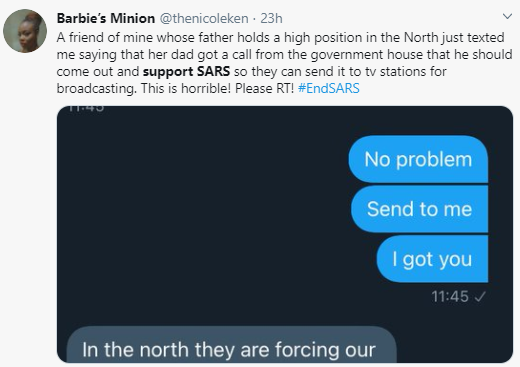This screenshot has height=367, width=520.
Task: Select 'In the north they are forcing' message
Action: click(x=232, y=345)
